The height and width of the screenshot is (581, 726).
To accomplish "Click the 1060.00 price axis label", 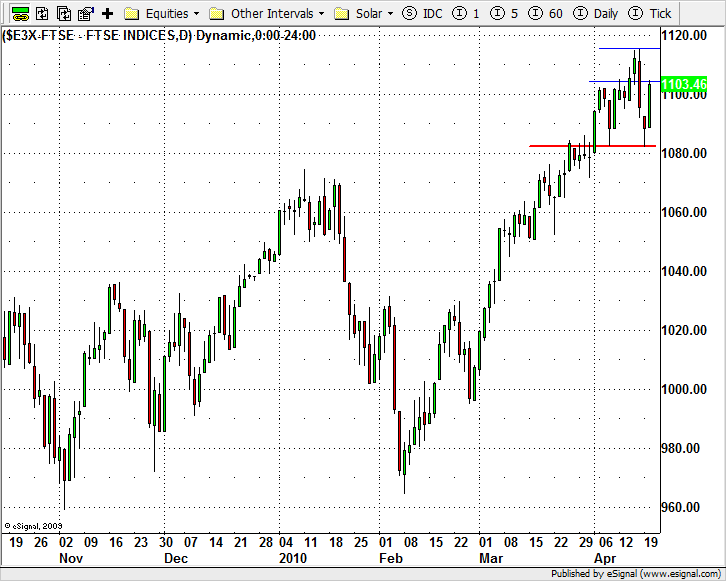I will click(x=684, y=212).
